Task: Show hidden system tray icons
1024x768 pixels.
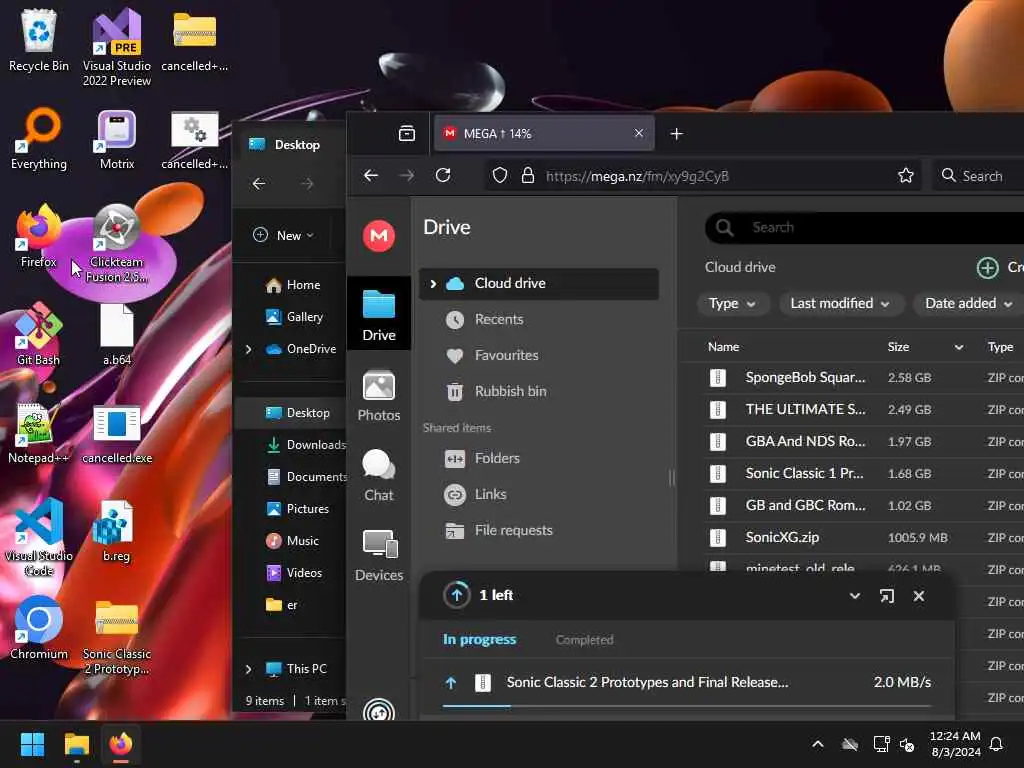Action: tap(818, 744)
